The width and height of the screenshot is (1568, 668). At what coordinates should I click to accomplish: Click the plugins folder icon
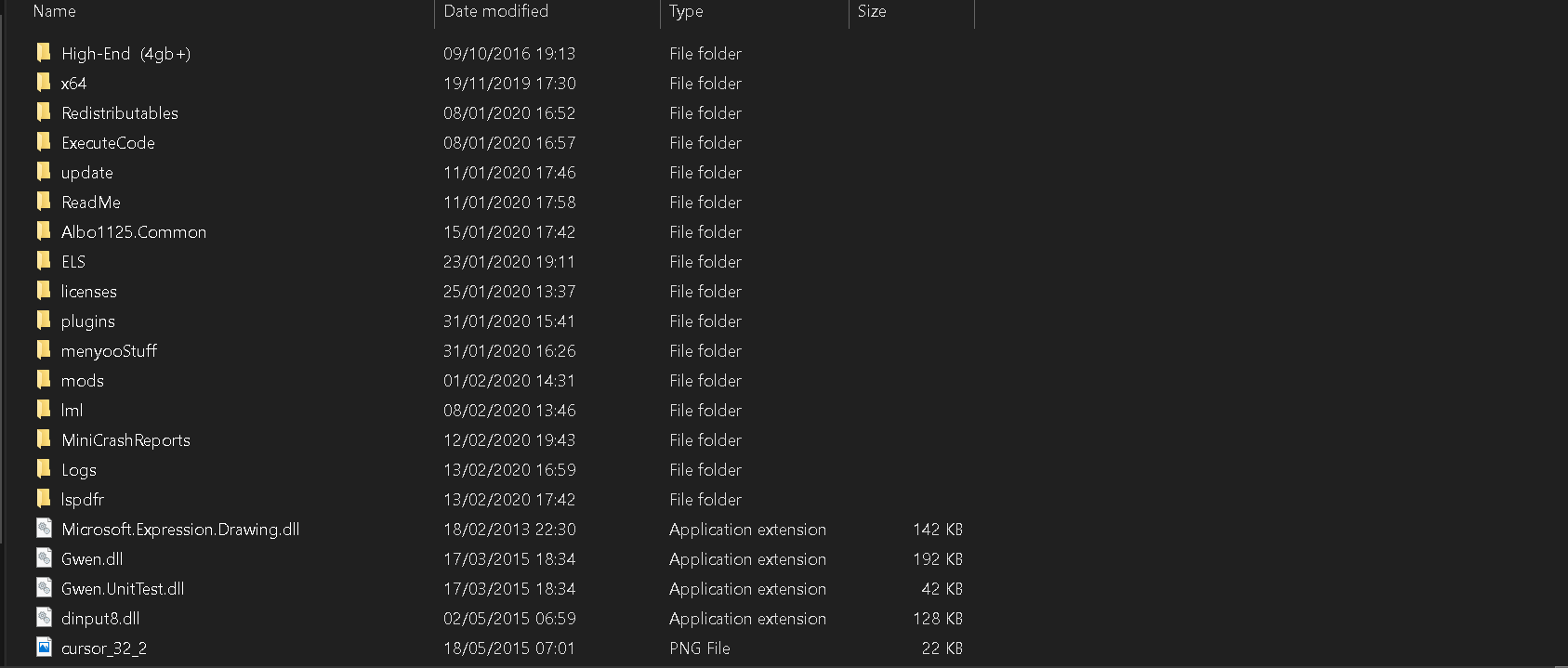coord(44,320)
